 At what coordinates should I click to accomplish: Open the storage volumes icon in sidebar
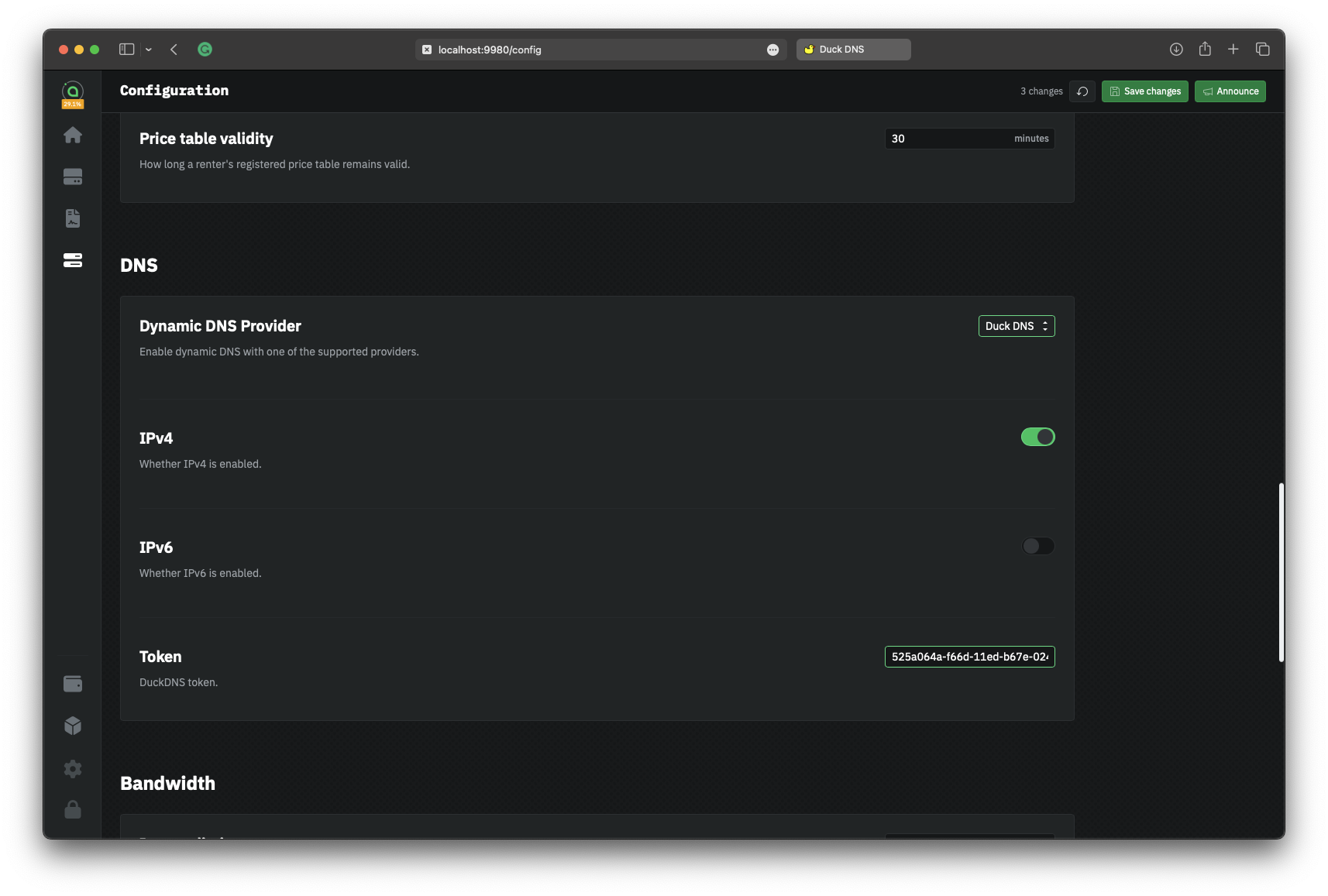pyautogui.click(x=73, y=177)
